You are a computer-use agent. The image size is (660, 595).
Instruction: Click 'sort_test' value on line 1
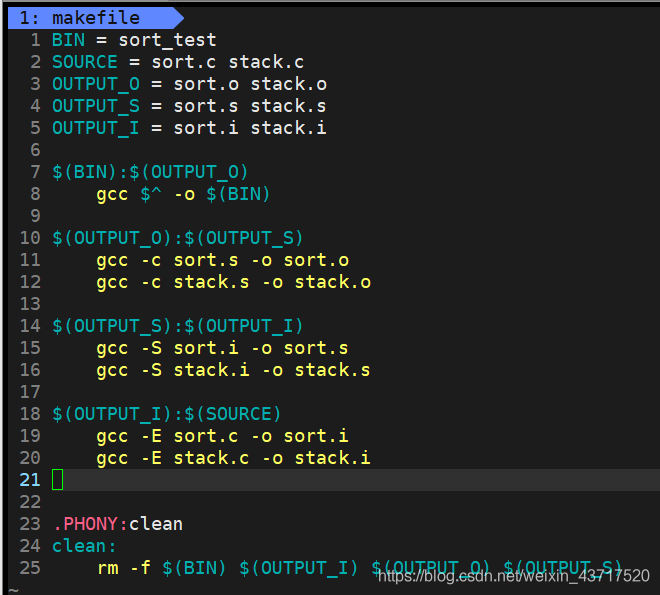point(168,40)
